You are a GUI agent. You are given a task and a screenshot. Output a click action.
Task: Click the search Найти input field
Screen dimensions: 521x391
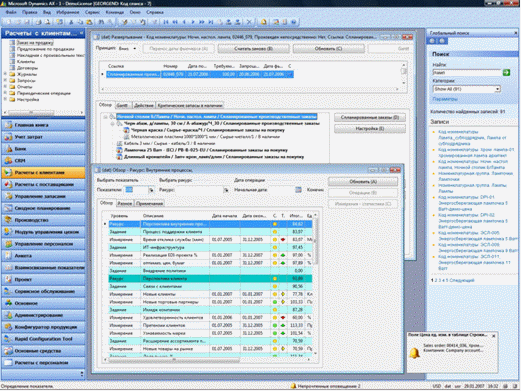(x=467, y=72)
